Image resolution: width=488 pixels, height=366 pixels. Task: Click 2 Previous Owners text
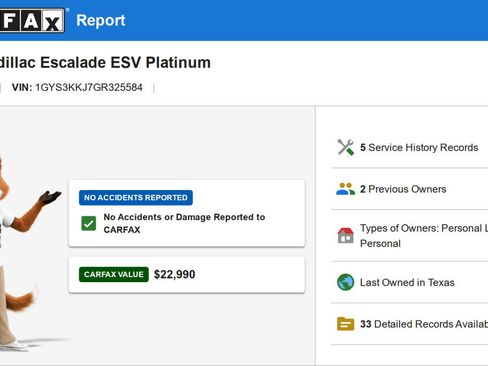pyautogui.click(x=403, y=189)
